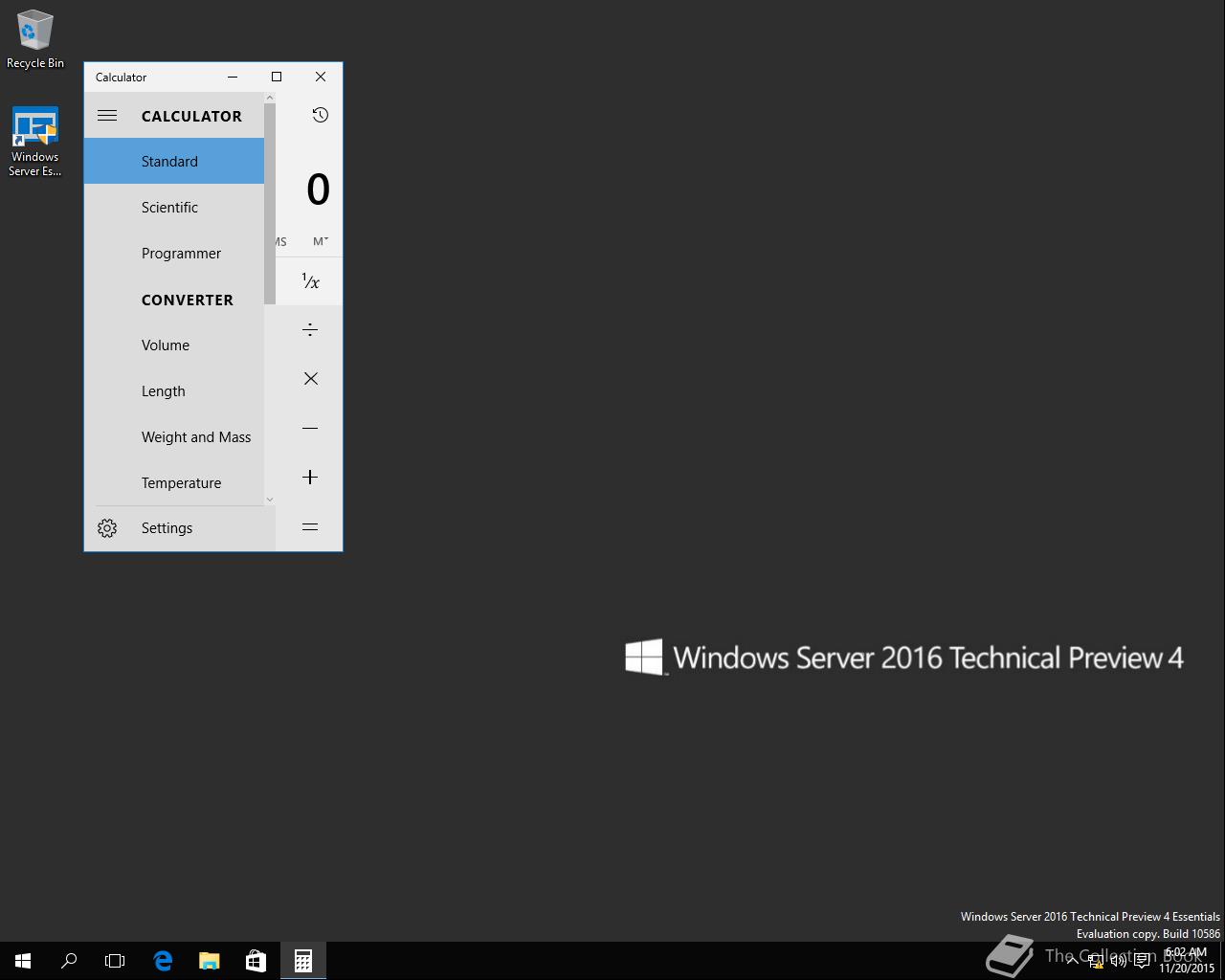
Task: Click the menu scrollbar up arrow
Action: (270, 98)
